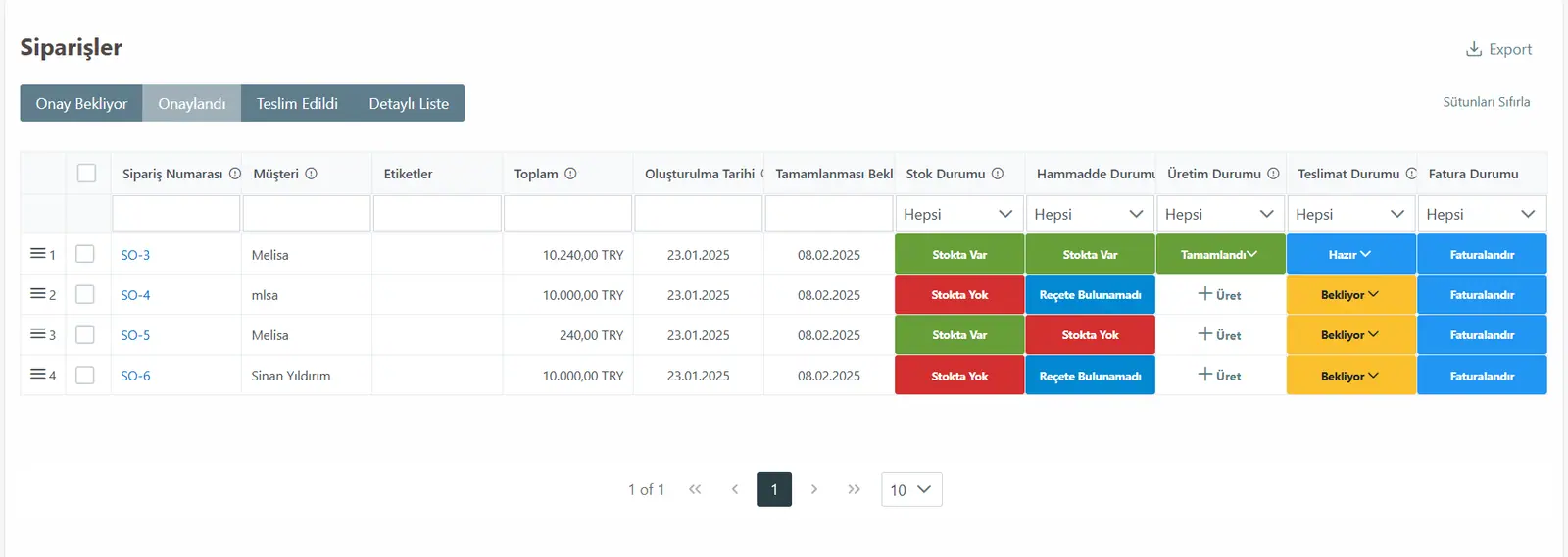Open Üretim Durumu Hepsi filter dropdown
The height and width of the screenshot is (557, 1568).
coord(1220,214)
